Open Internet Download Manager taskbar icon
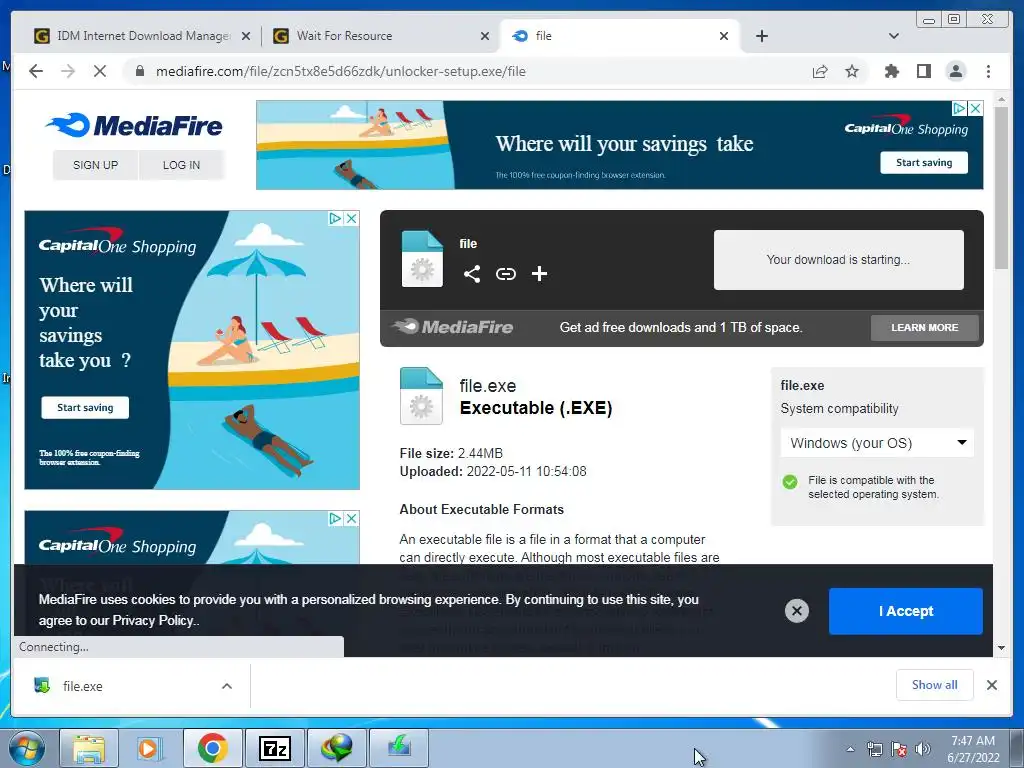The height and width of the screenshot is (768, 1024). click(336, 748)
